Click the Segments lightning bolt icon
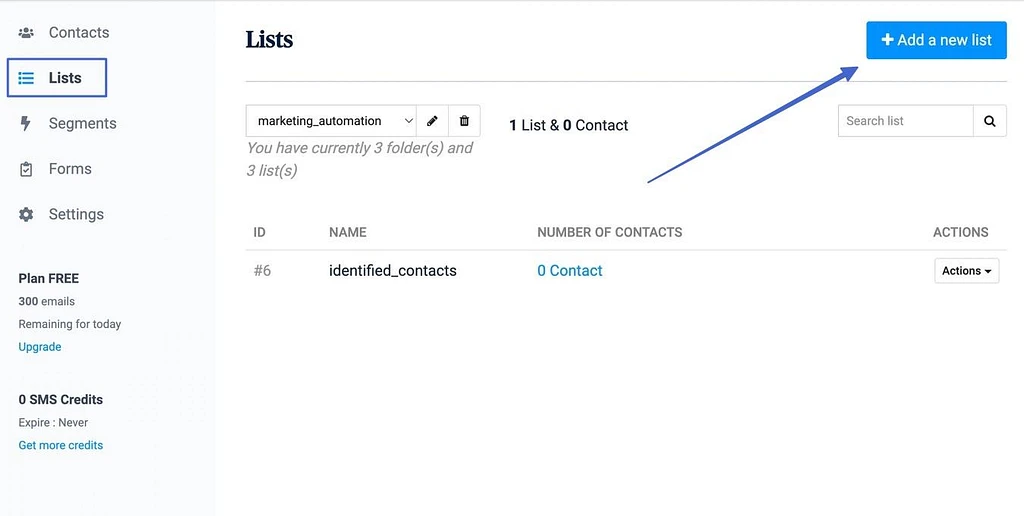This screenshot has height=516, width=1024. [26, 123]
